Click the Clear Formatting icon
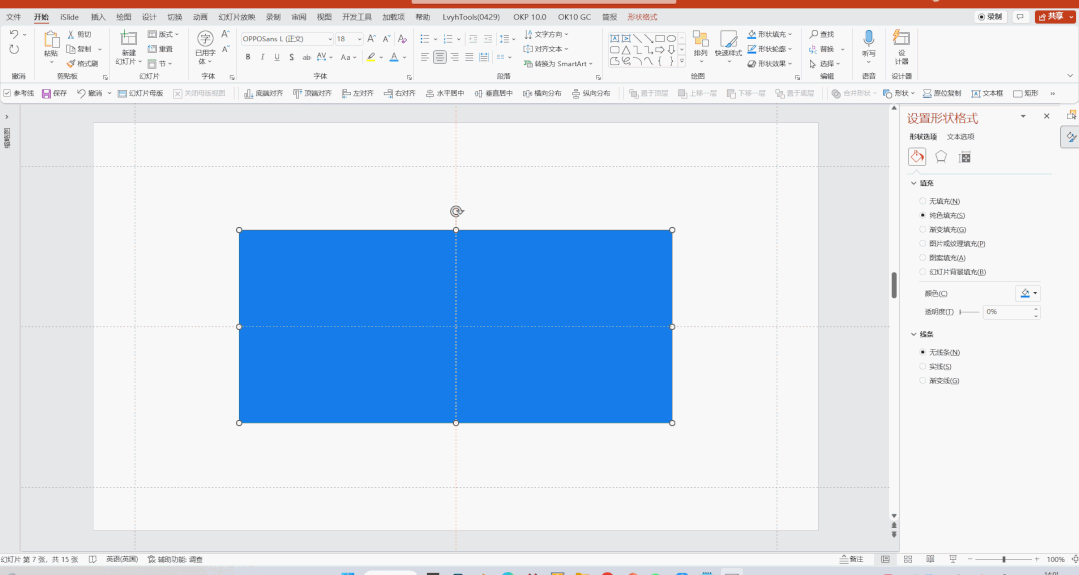The height and width of the screenshot is (575, 1079). click(x=403, y=39)
